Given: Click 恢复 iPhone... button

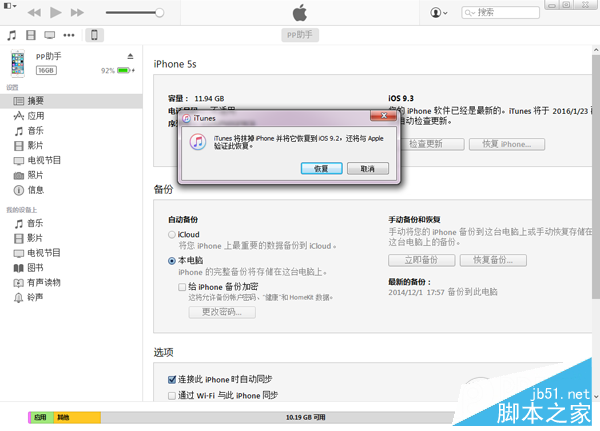Looking at the screenshot, I should click(507, 144).
